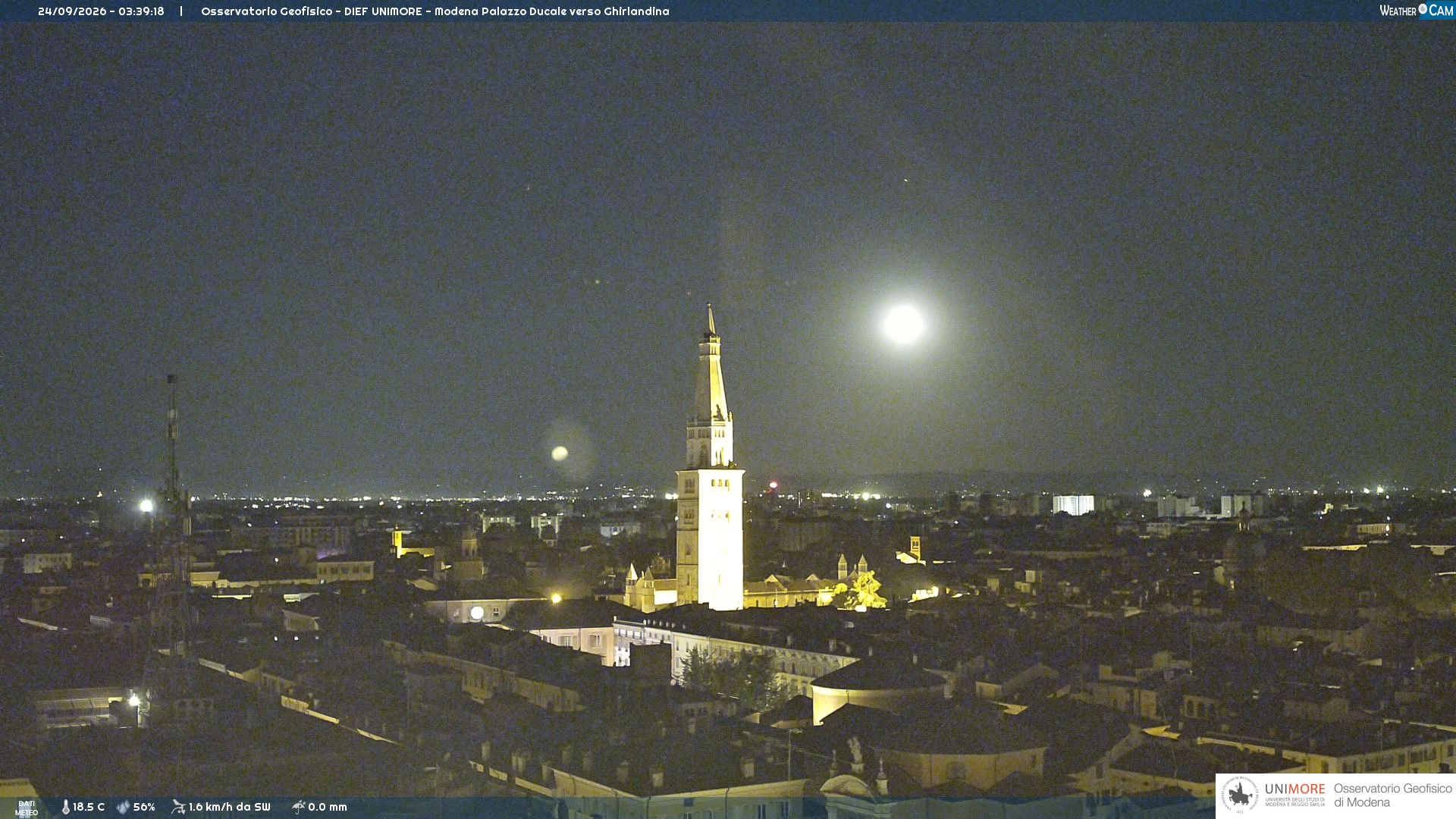Click the thermometer temperature icon

tap(66, 807)
